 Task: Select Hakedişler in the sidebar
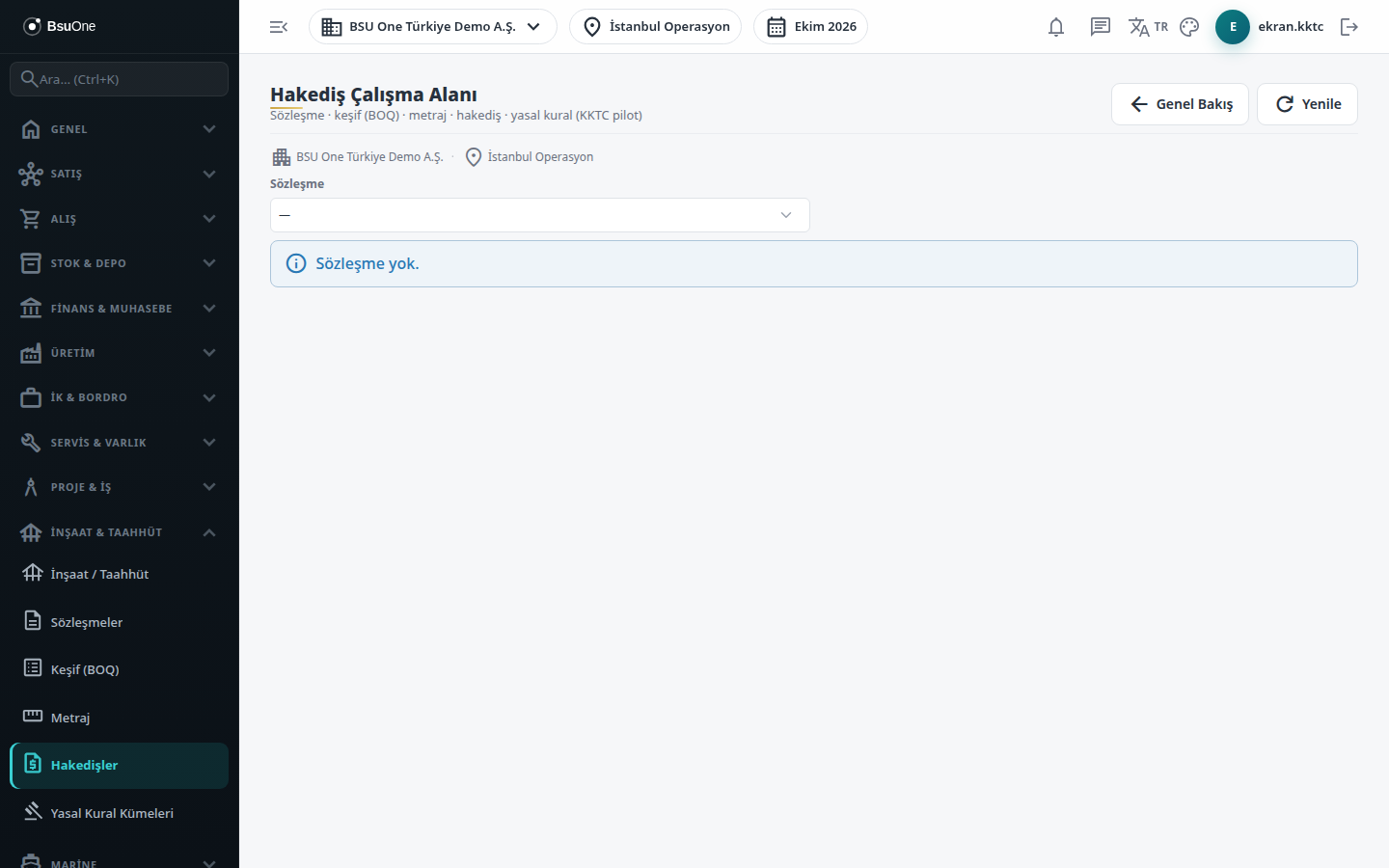120,765
